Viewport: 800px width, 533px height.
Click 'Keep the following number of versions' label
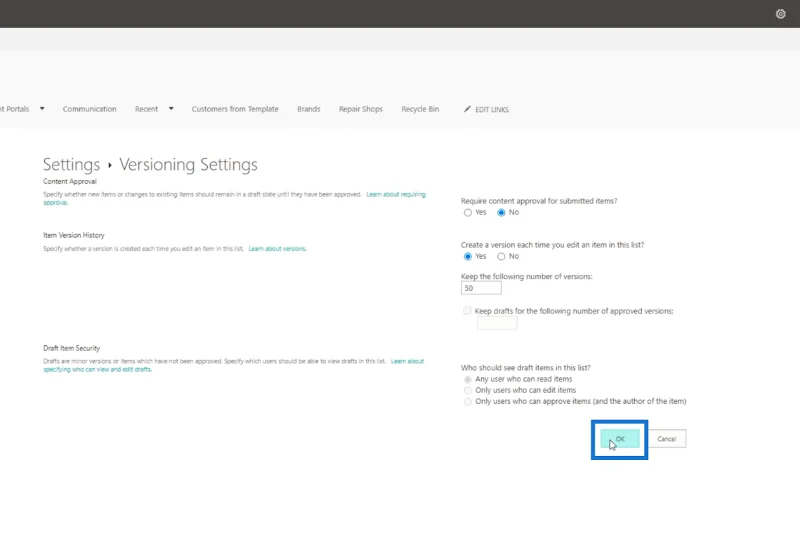pos(527,276)
